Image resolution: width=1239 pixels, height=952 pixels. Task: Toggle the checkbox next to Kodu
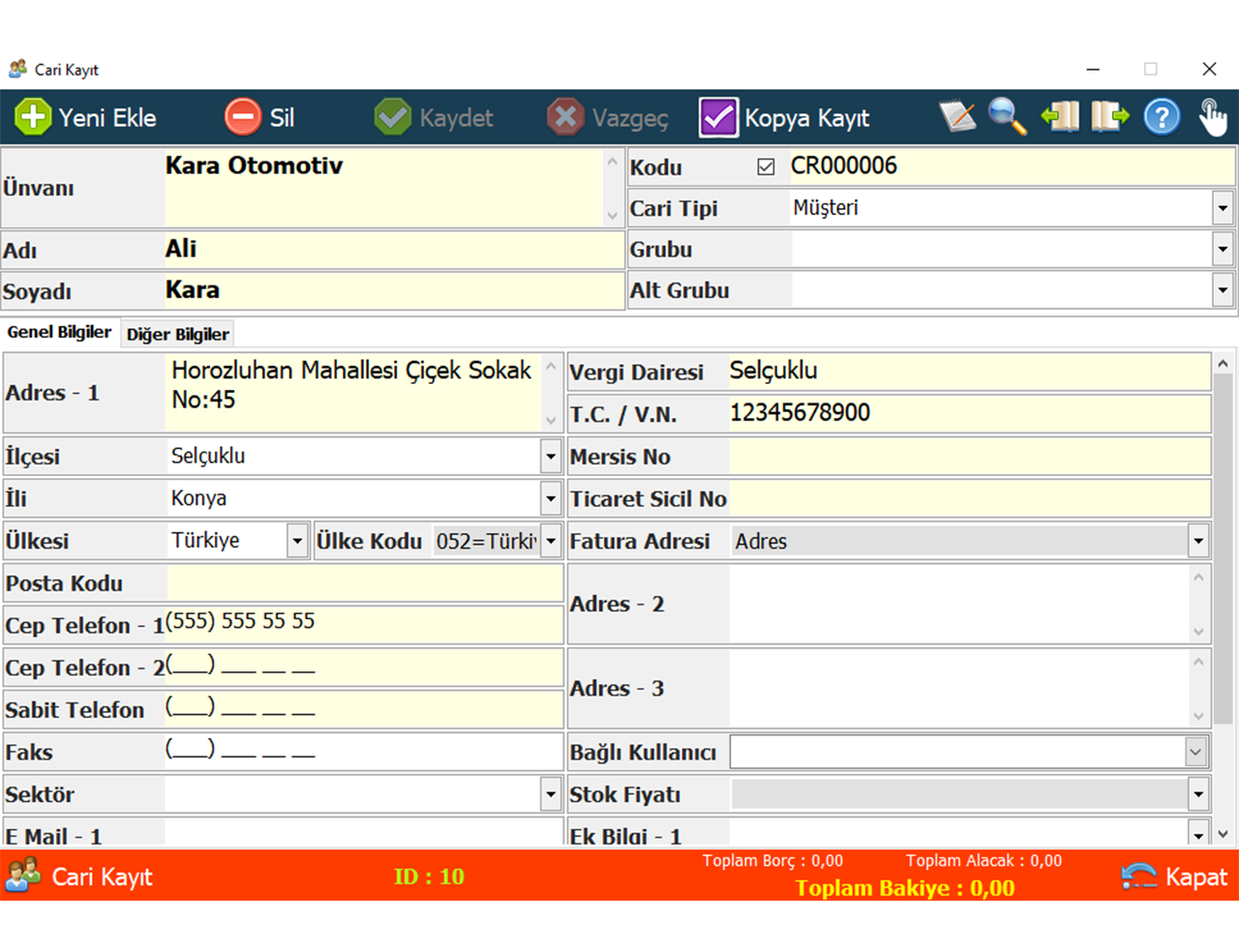point(766,166)
